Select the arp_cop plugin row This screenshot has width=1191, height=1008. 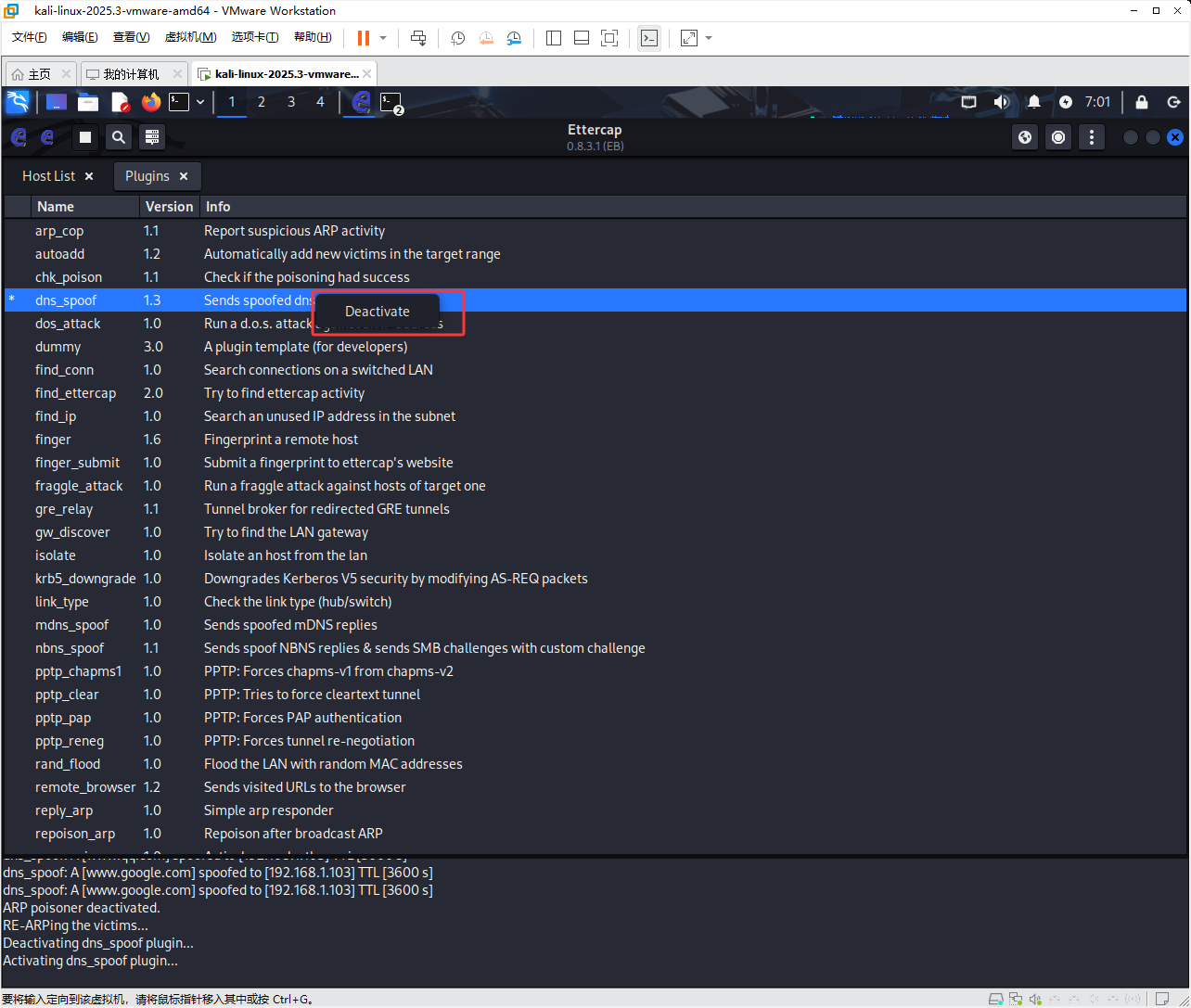(x=595, y=231)
